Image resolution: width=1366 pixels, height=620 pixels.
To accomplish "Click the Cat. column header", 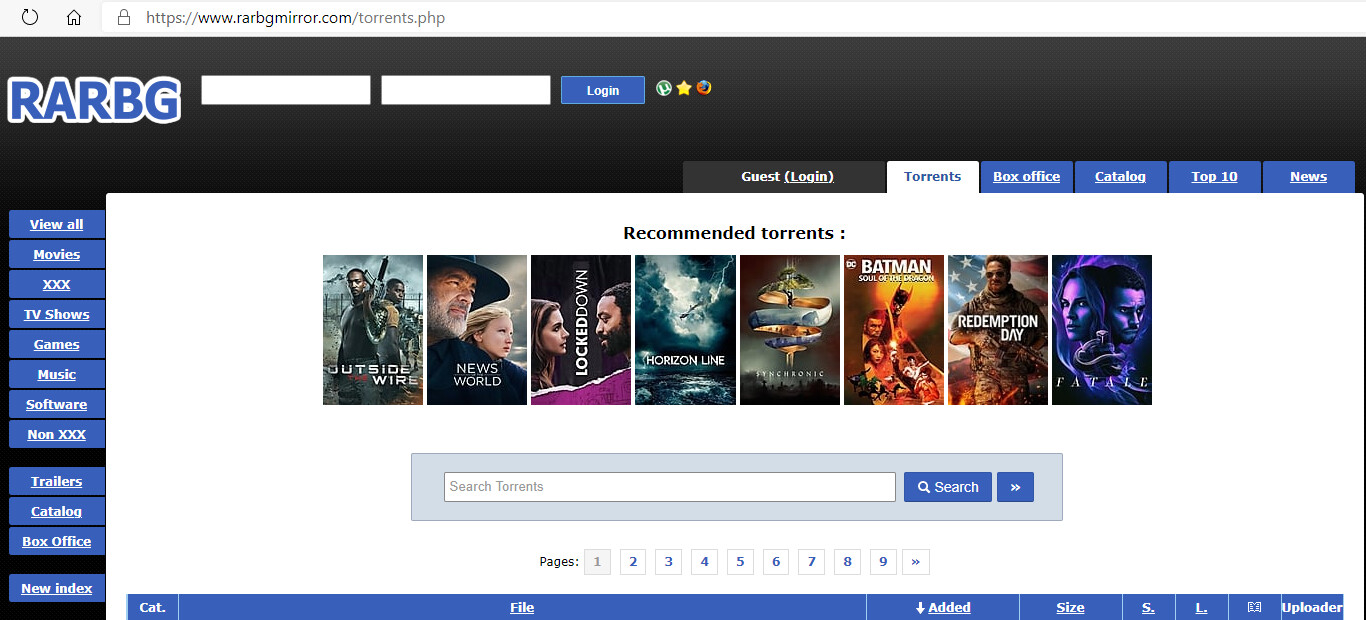I will tap(152, 607).
